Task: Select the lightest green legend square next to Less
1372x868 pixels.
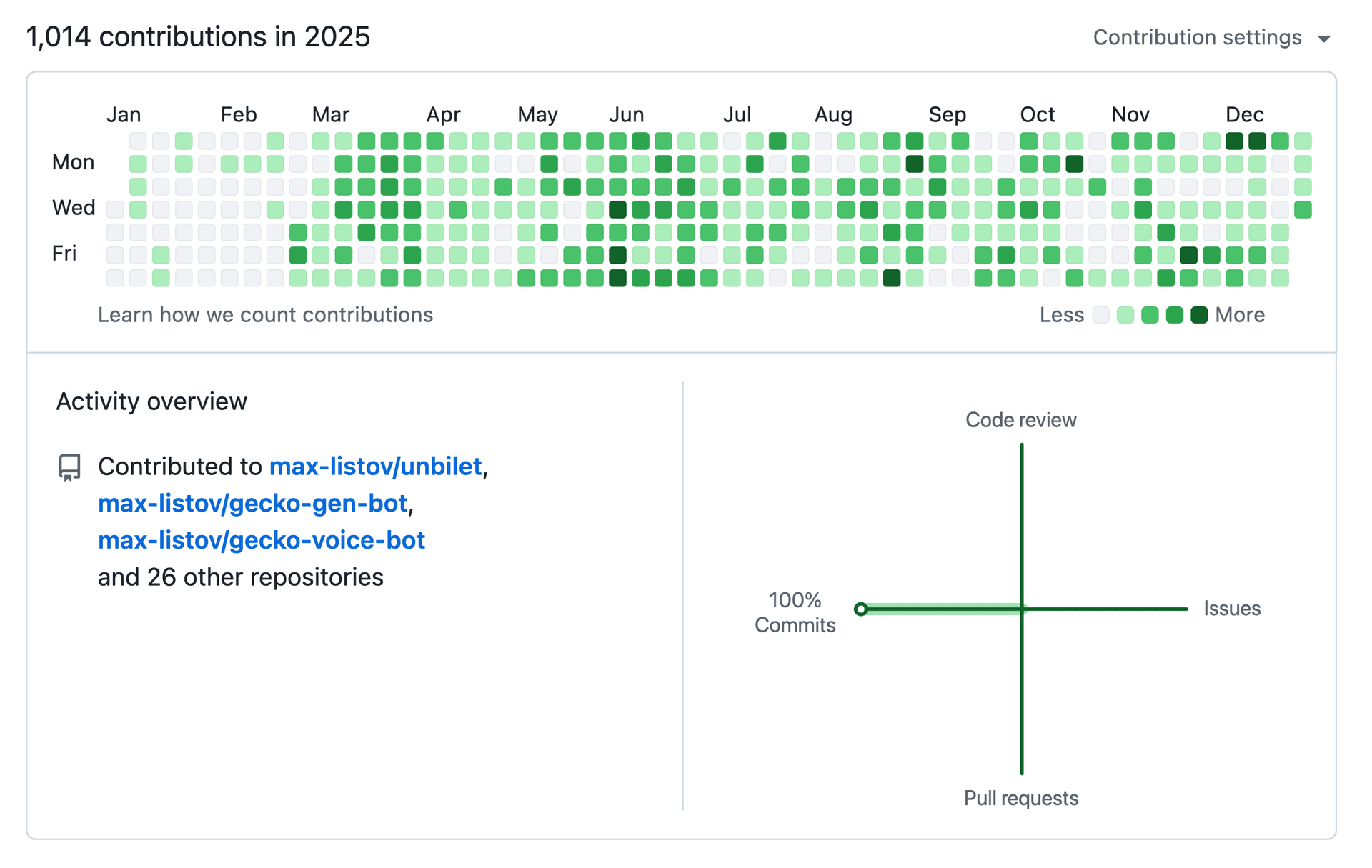Action: pos(1125,315)
